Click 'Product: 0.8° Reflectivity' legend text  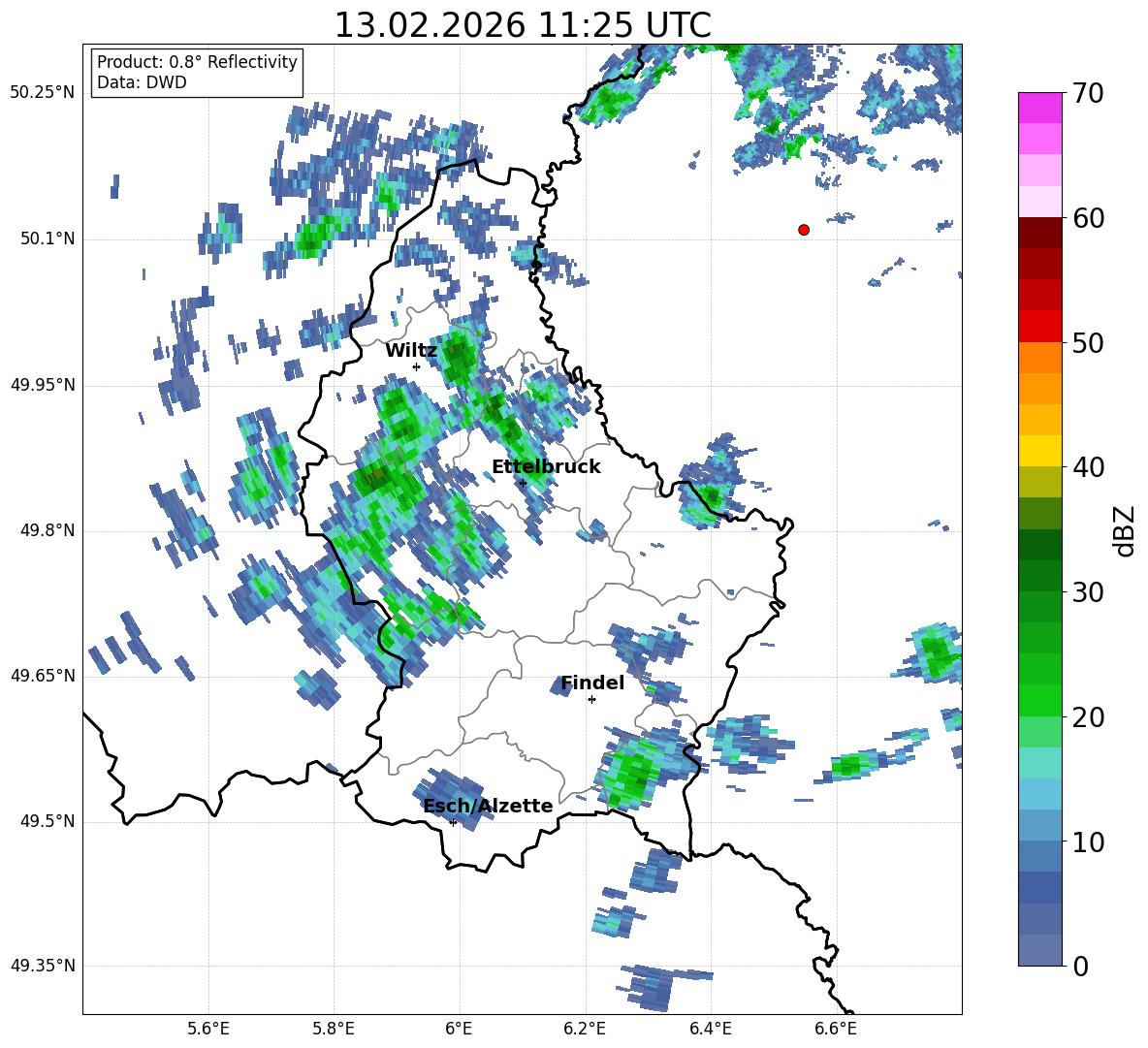[x=197, y=61]
